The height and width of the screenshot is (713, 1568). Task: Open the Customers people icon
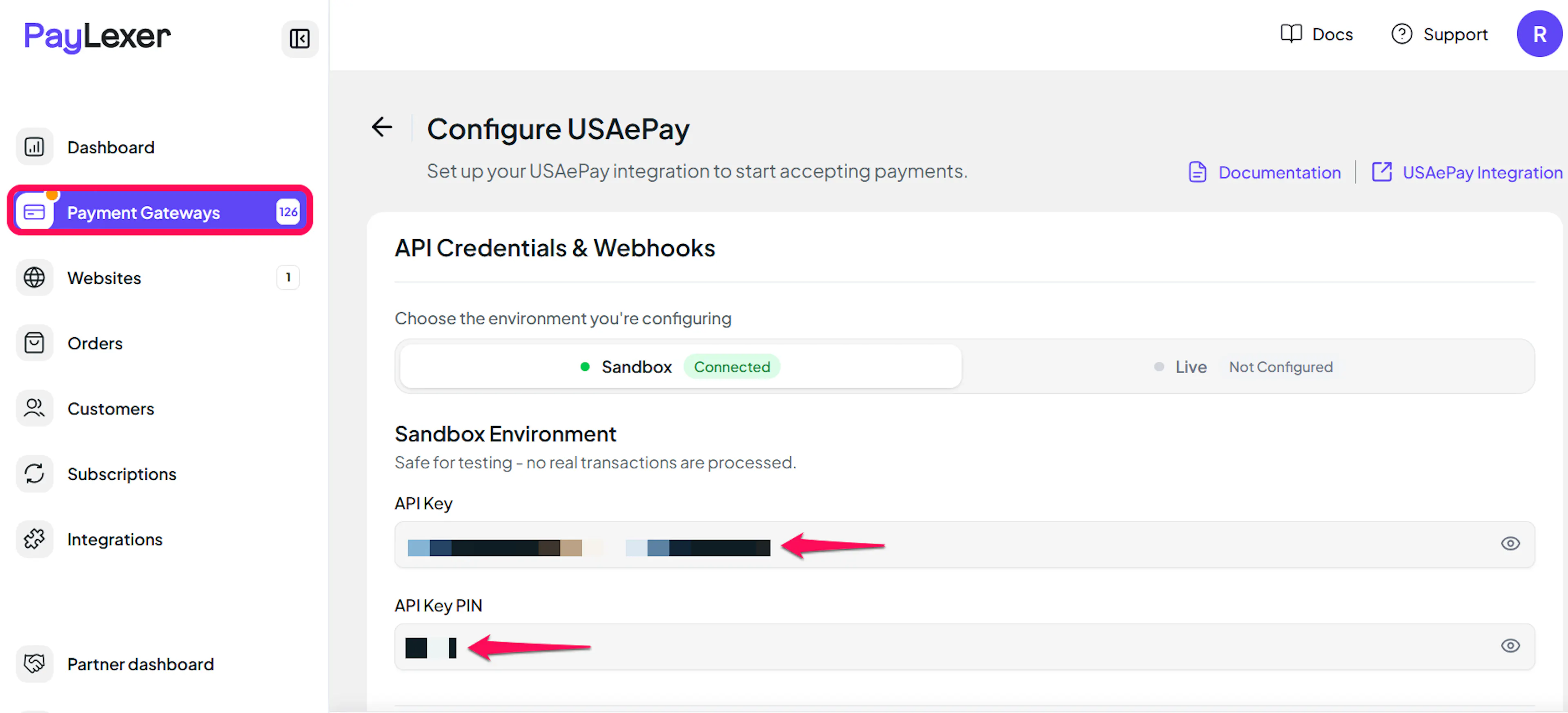34,408
